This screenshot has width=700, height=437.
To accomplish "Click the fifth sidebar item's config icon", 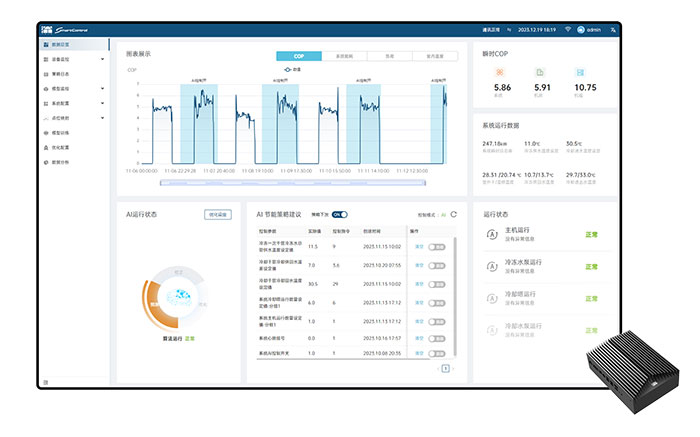I will click(x=46, y=104).
